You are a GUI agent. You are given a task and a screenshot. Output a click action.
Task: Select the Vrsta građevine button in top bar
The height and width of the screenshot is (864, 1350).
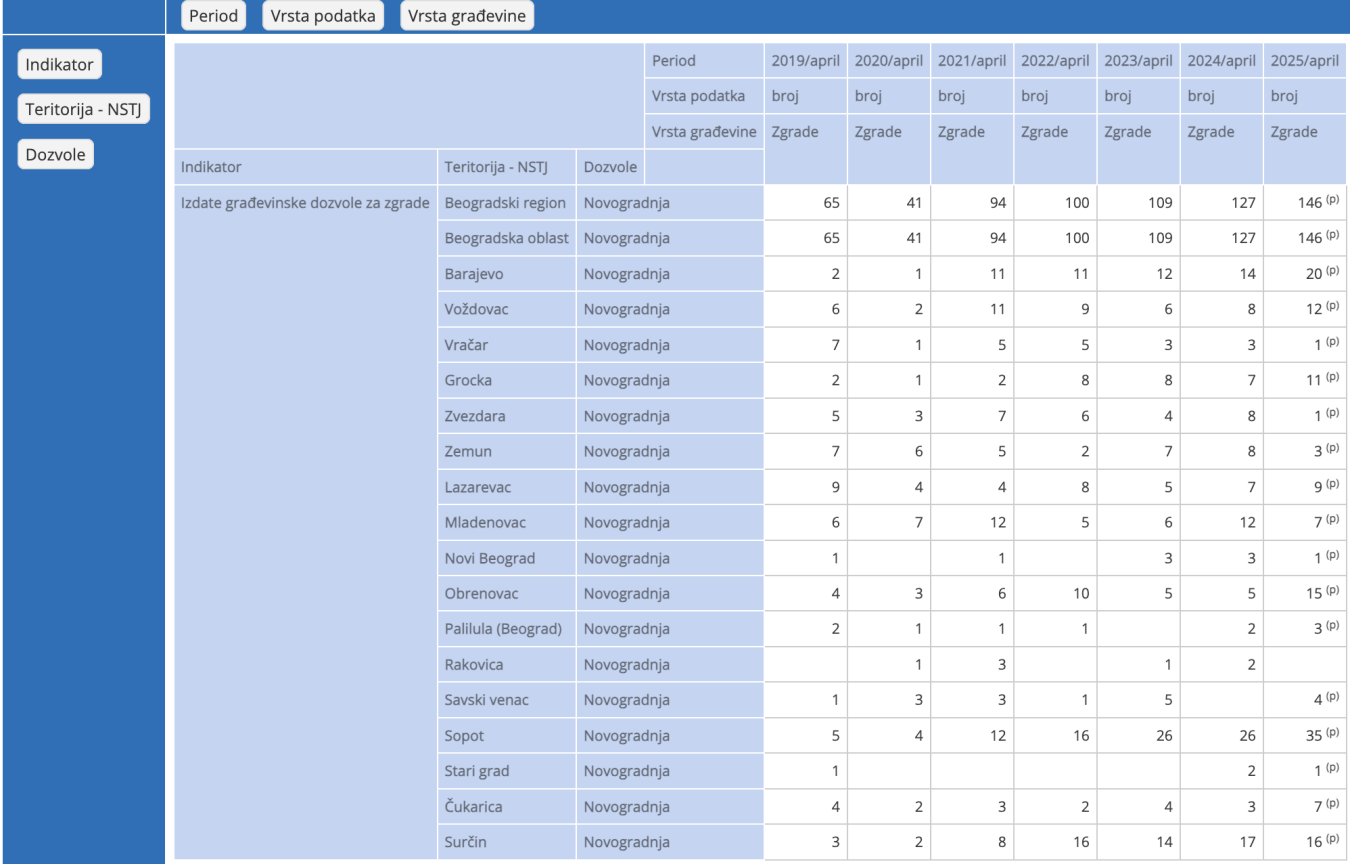[x=466, y=16]
